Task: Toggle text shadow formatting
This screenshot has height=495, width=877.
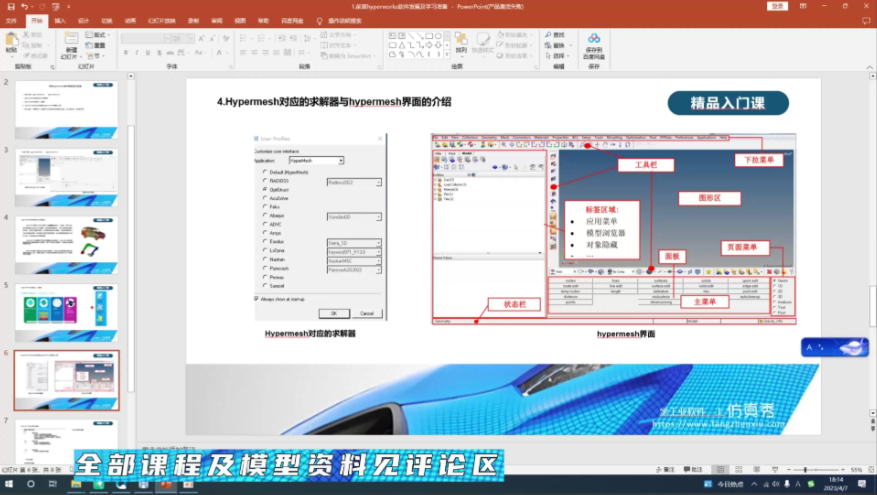Action: (x=159, y=53)
